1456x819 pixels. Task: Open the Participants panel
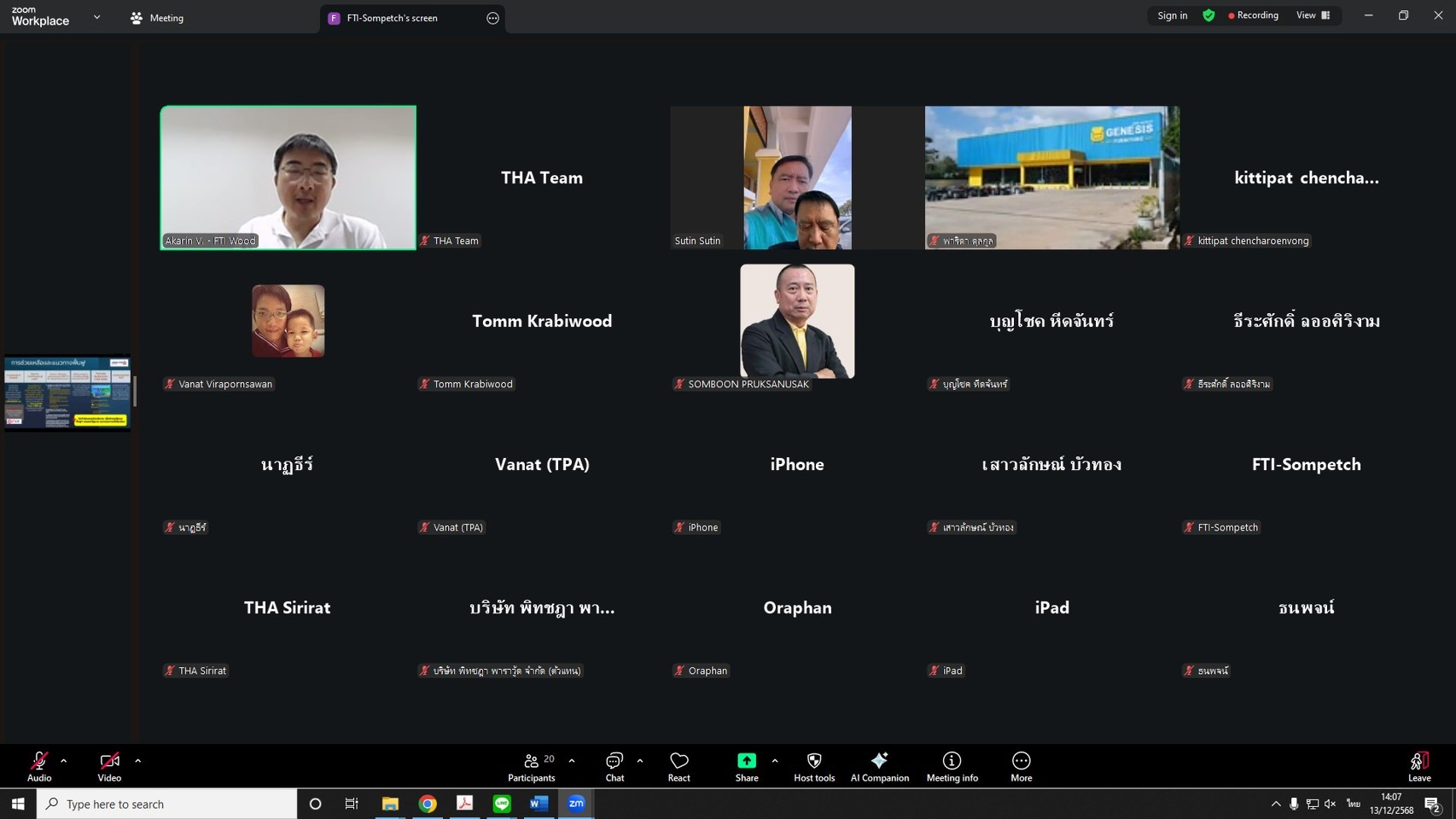(531, 766)
